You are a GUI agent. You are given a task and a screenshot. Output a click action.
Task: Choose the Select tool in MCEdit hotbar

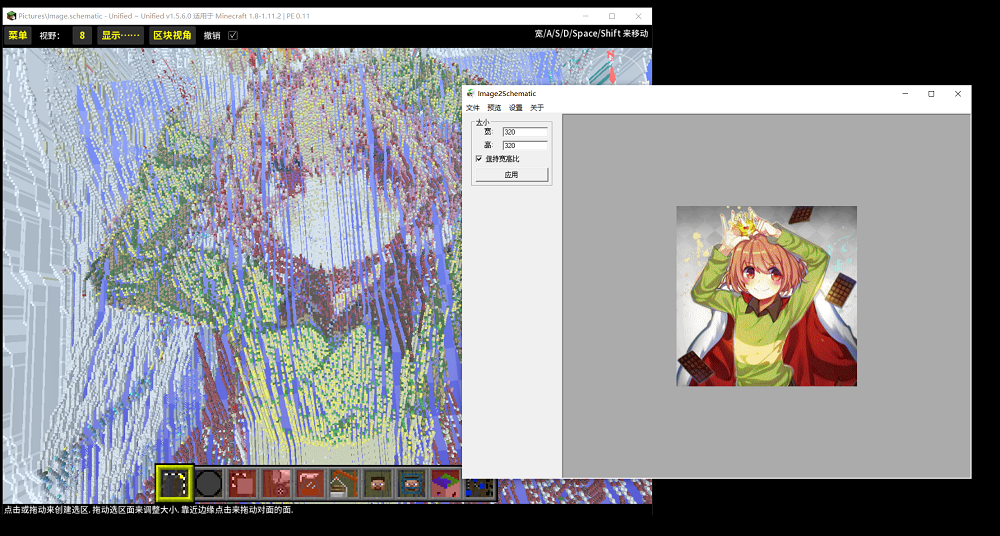pyautogui.click(x=175, y=484)
